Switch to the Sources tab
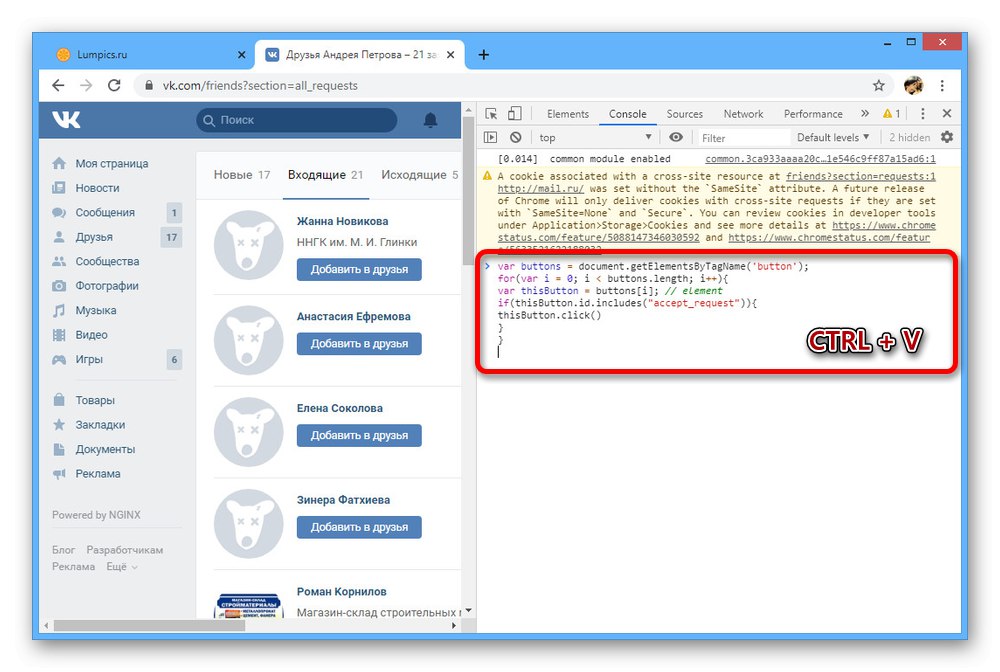 [x=684, y=113]
